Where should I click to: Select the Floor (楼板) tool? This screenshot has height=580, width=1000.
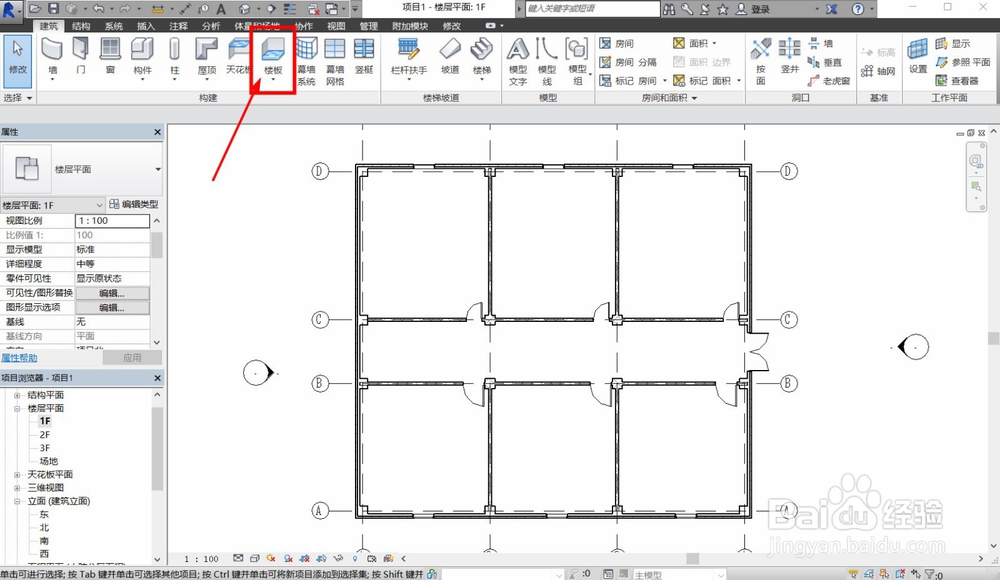coord(273,57)
